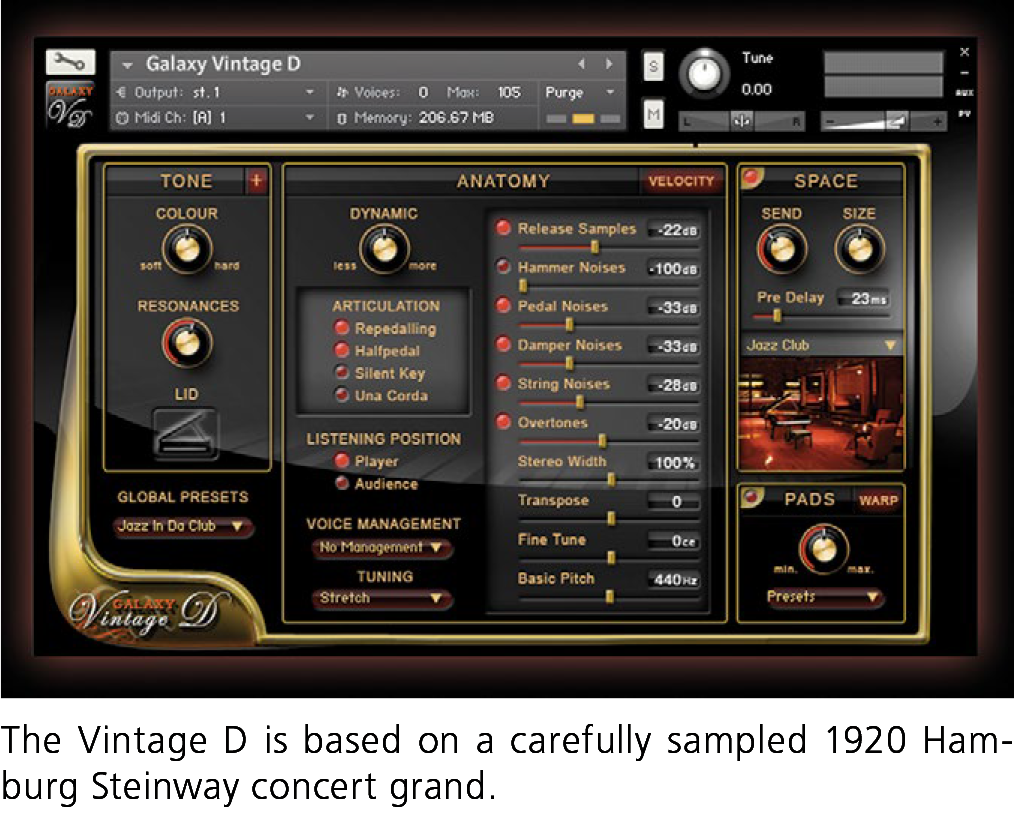Adjust the Size knob in Space panel
The width and height of the screenshot is (1014, 819).
858,247
